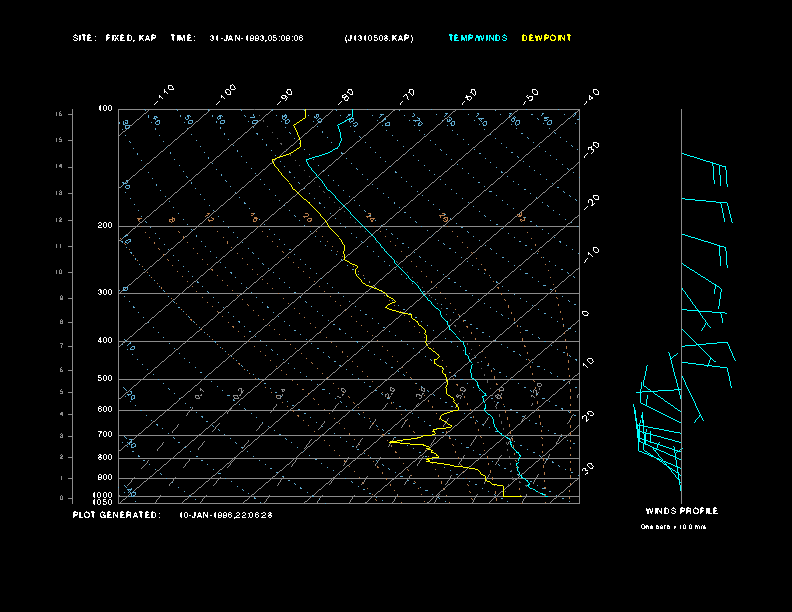Select the 10-JAN-1996 plot generation date
Screen dimensions: 792x612
click(226, 515)
